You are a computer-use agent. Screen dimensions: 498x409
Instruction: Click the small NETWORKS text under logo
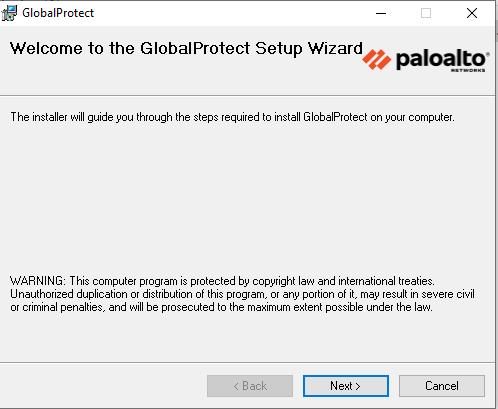468,71
